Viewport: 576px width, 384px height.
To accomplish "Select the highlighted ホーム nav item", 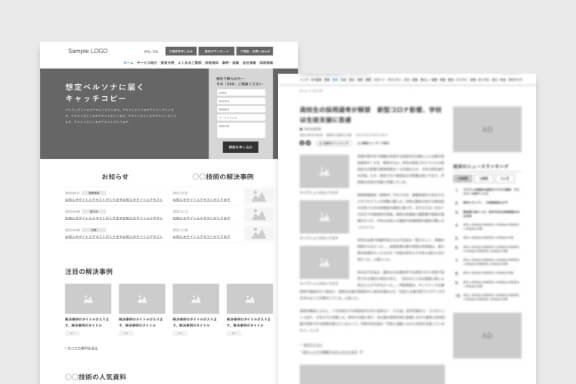I will 128,63.
